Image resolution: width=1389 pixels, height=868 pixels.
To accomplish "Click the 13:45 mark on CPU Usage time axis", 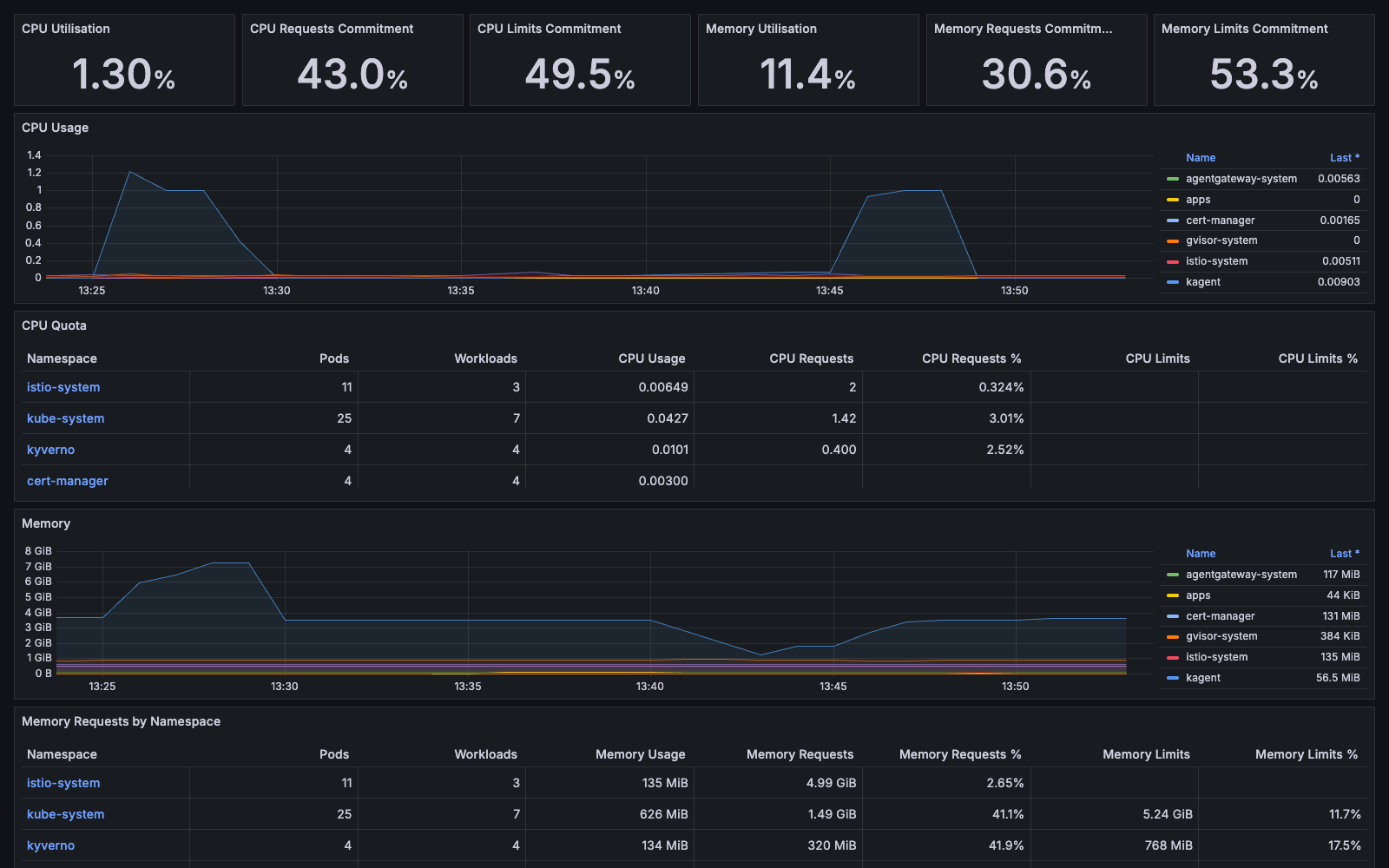I will (x=830, y=291).
